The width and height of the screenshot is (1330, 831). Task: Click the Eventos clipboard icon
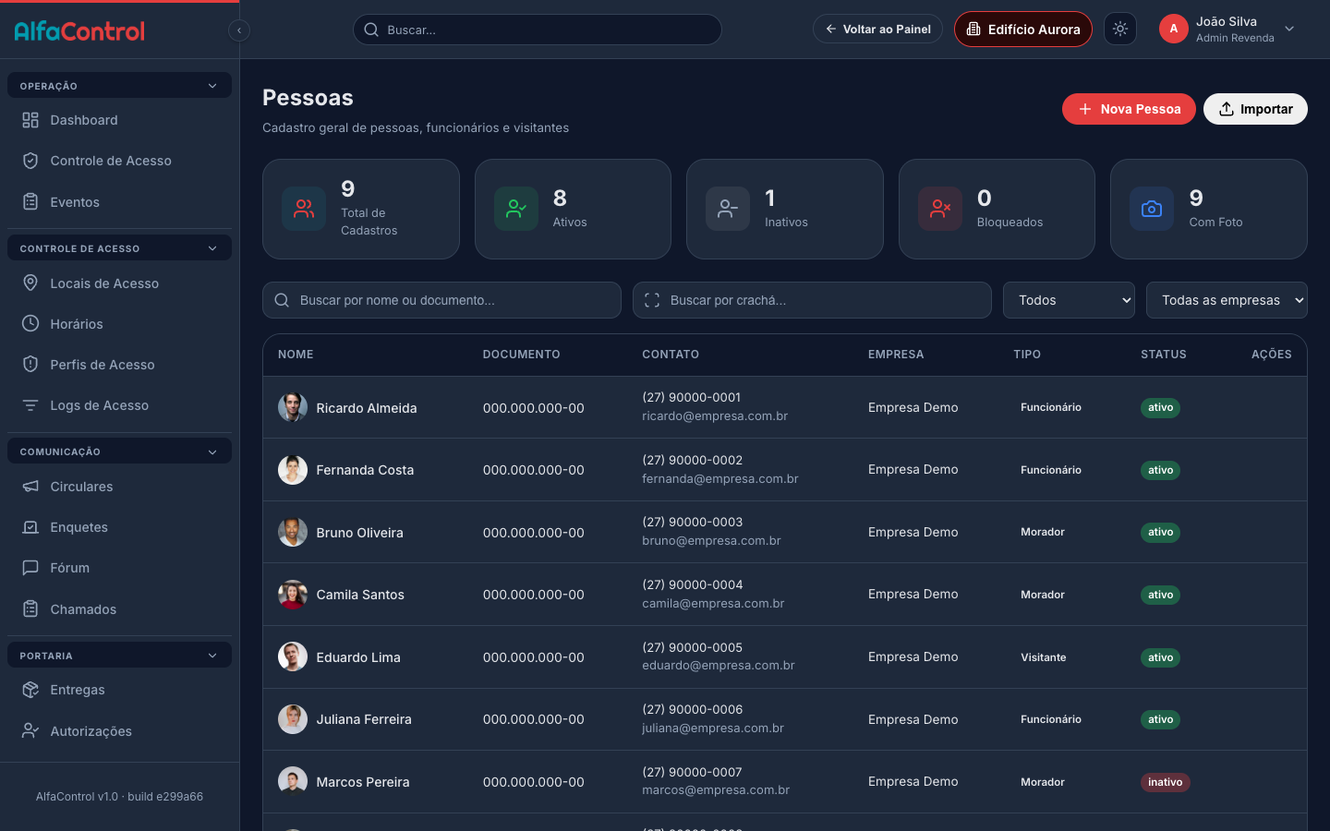pos(31,202)
